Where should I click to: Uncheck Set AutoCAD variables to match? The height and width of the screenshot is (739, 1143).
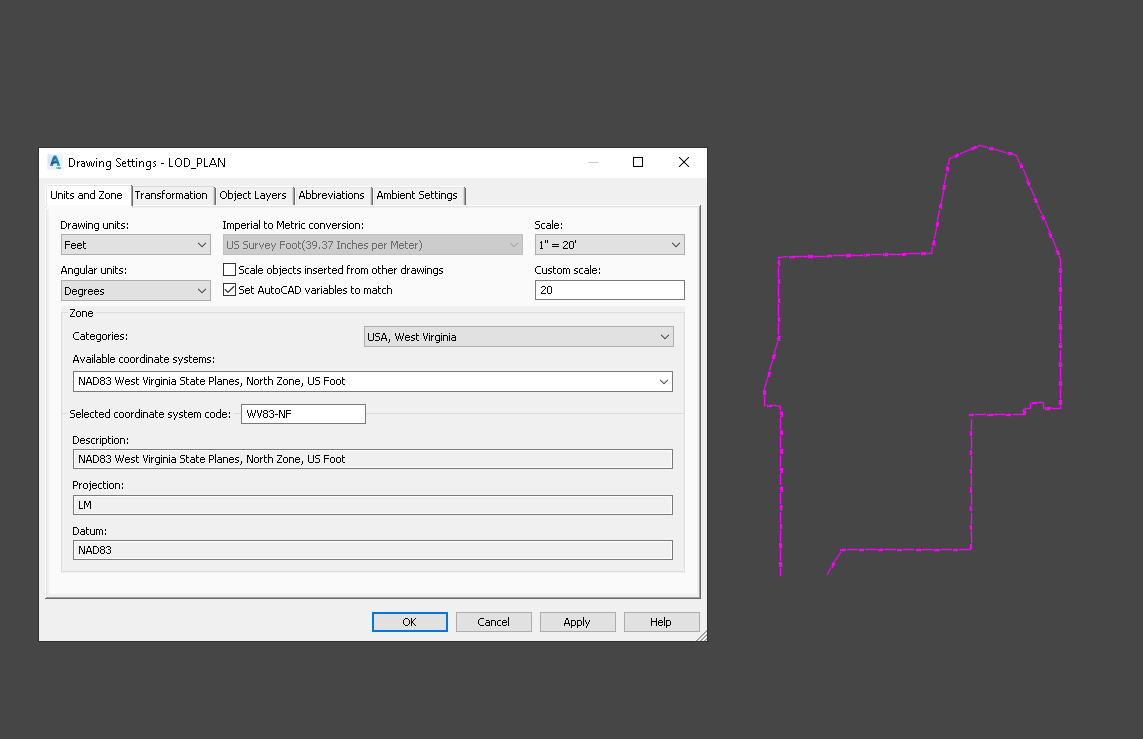229,289
